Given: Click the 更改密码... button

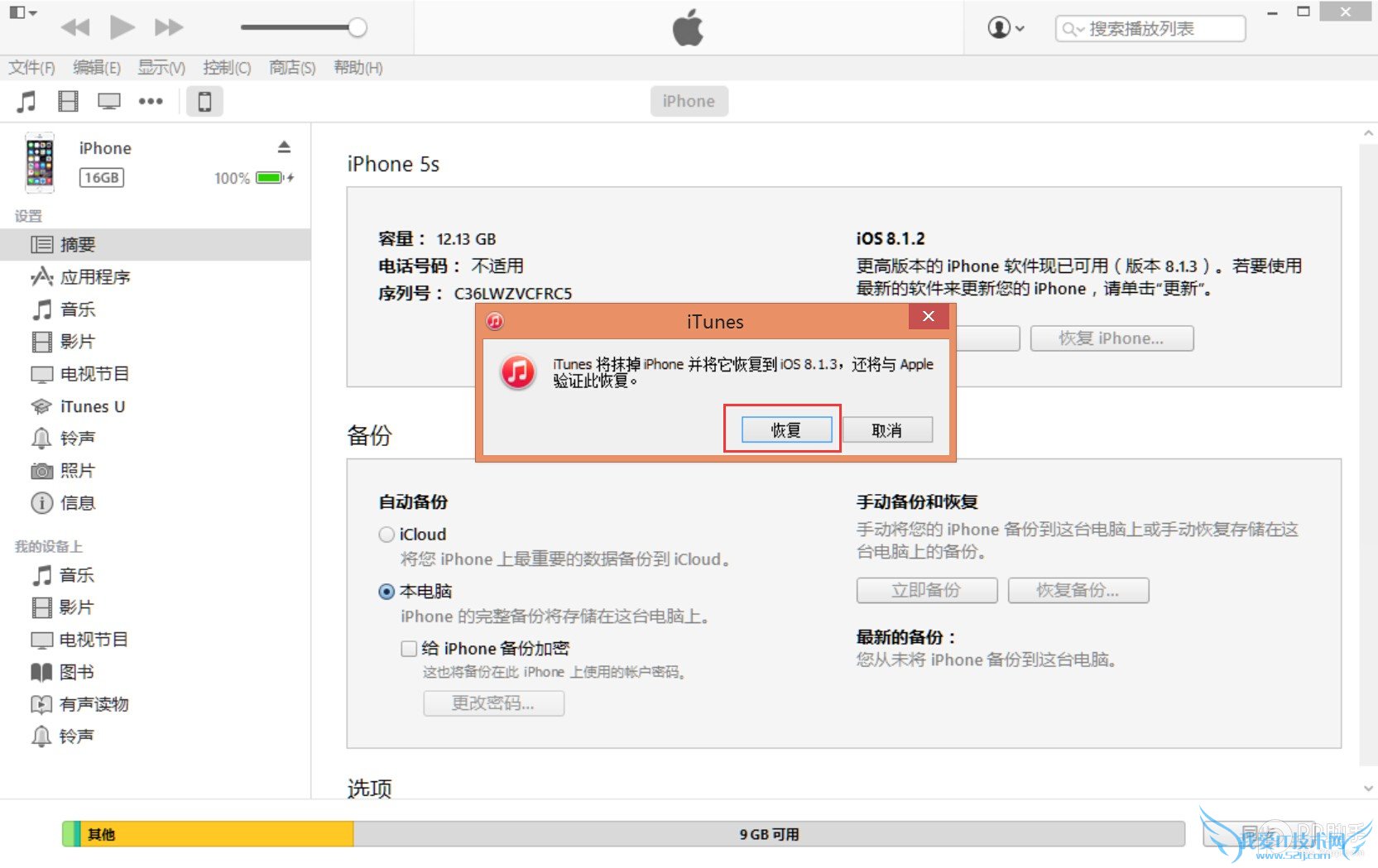Looking at the screenshot, I should pyautogui.click(x=493, y=703).
